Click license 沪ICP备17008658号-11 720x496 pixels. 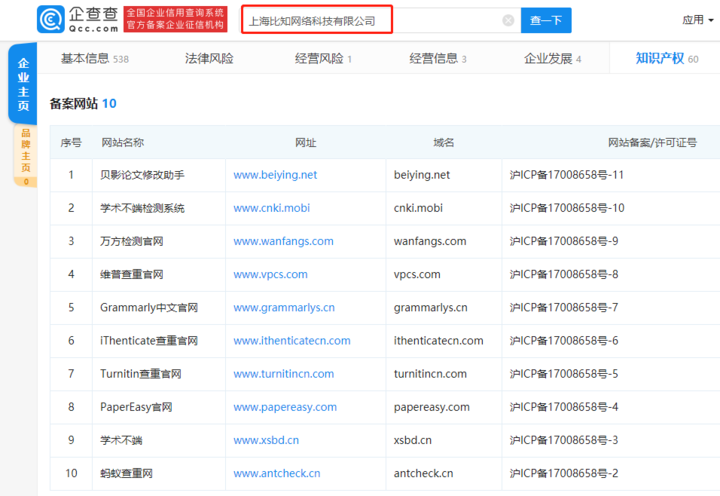(567, 175)
